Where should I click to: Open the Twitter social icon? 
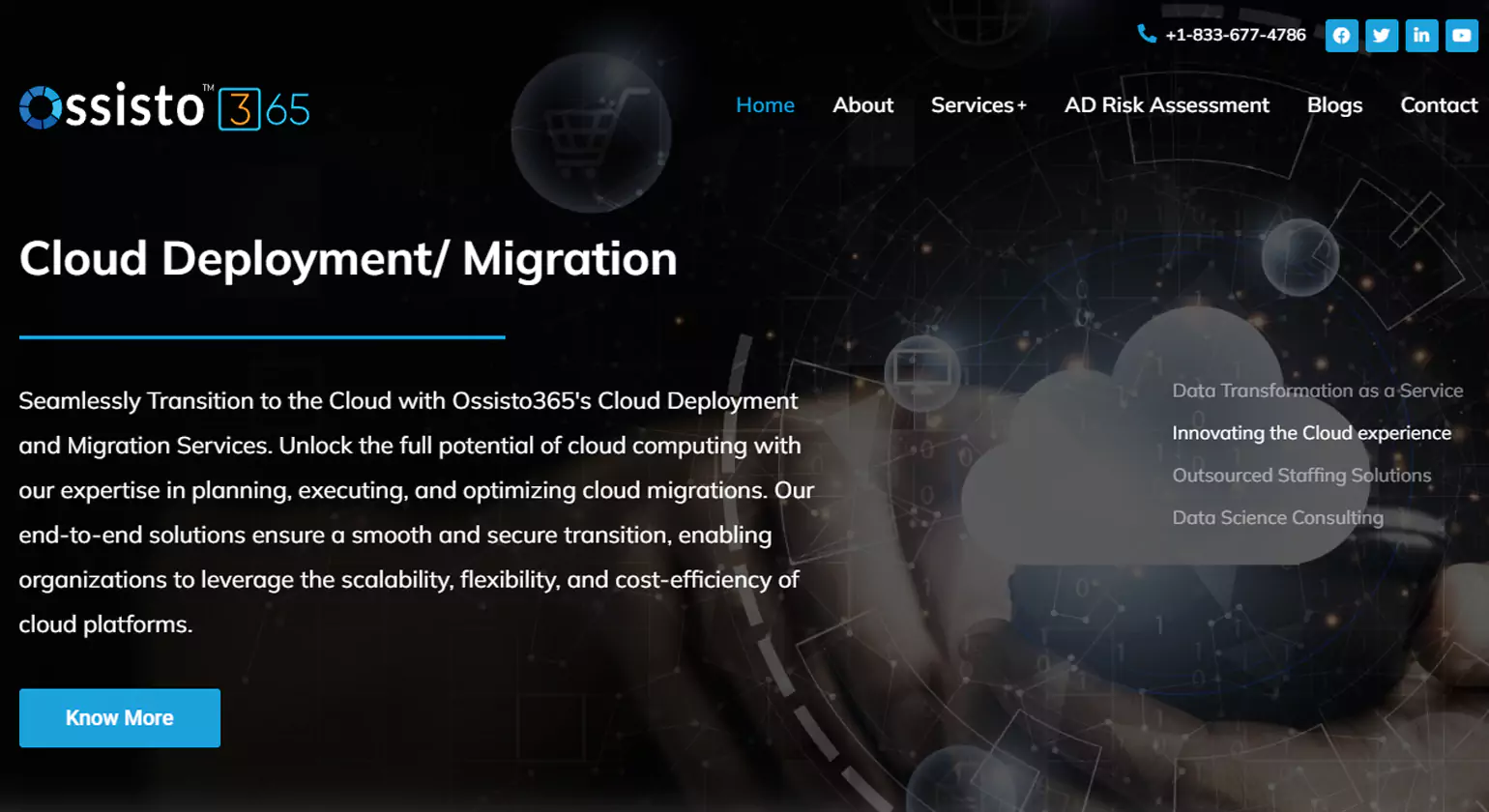click(x=1381, y=36)
